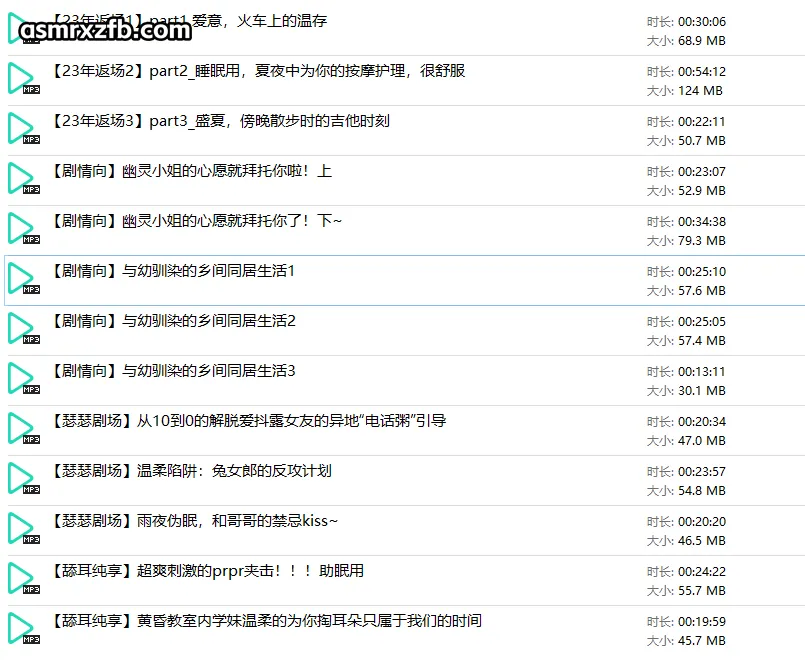Click duration value 00:20:20
This screenshot has height=668, width=805.
click(x=702, y=522)
